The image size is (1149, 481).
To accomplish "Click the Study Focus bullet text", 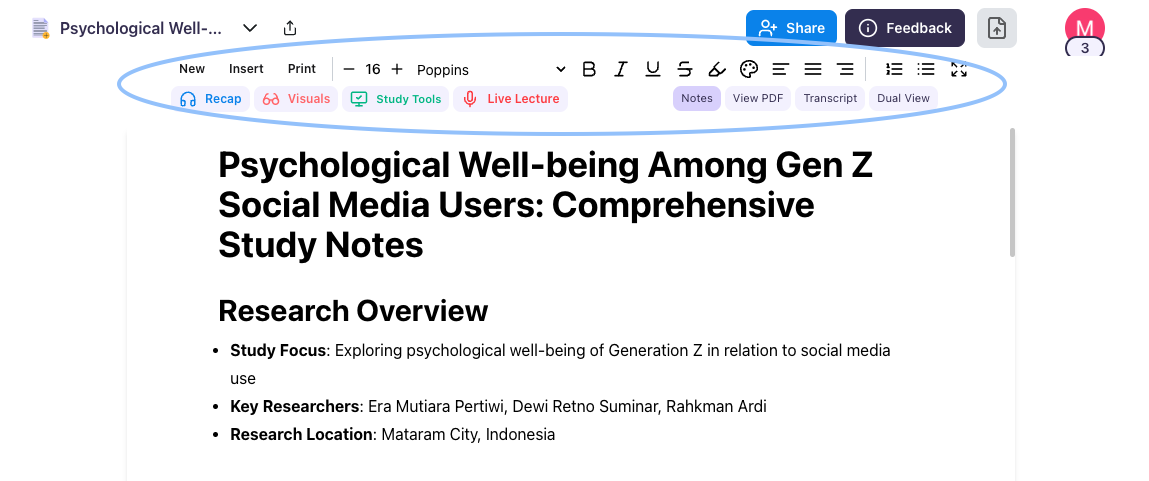I will pos(560,364).
